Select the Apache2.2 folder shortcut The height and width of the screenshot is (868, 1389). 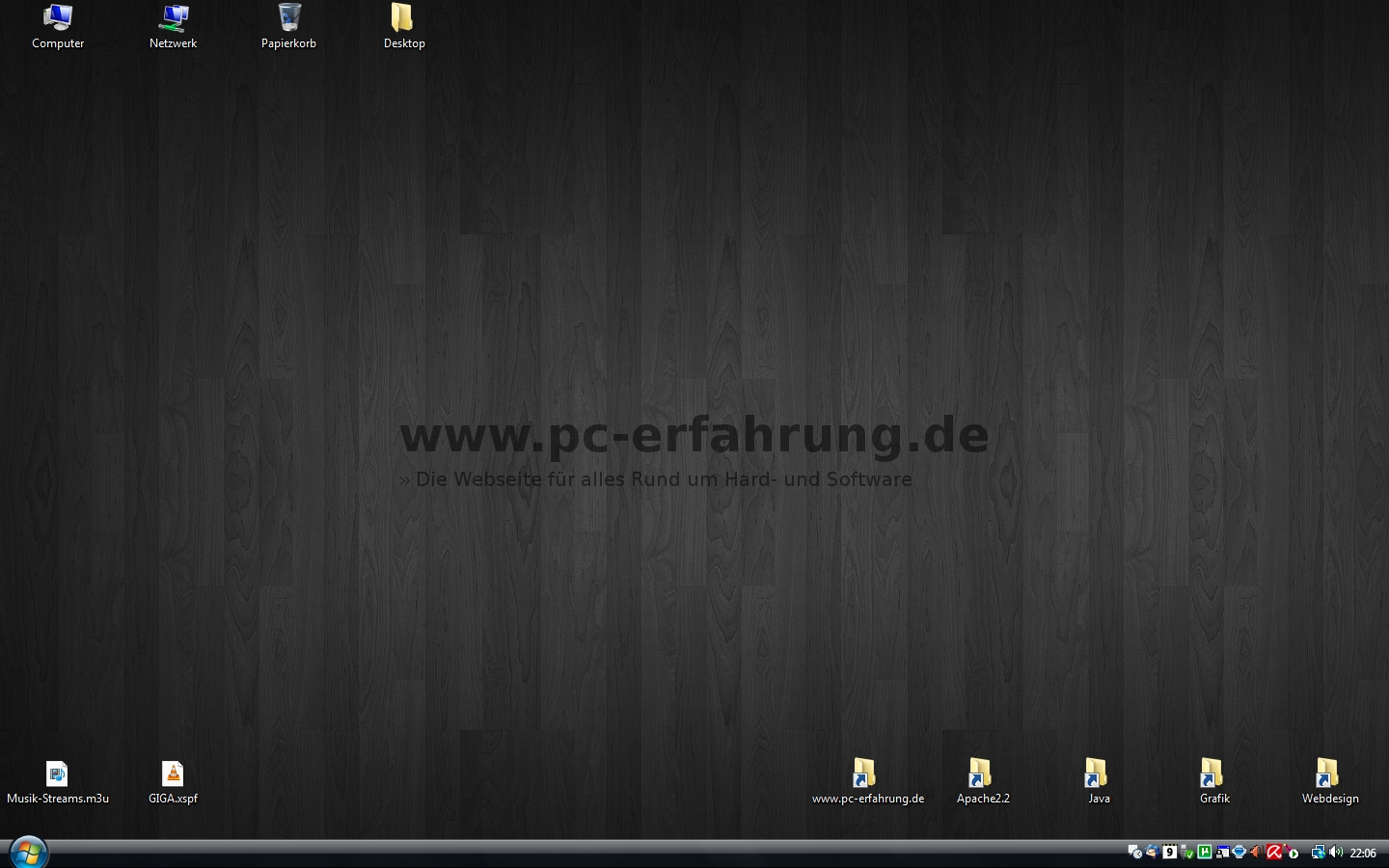click(x=980, y=773)
